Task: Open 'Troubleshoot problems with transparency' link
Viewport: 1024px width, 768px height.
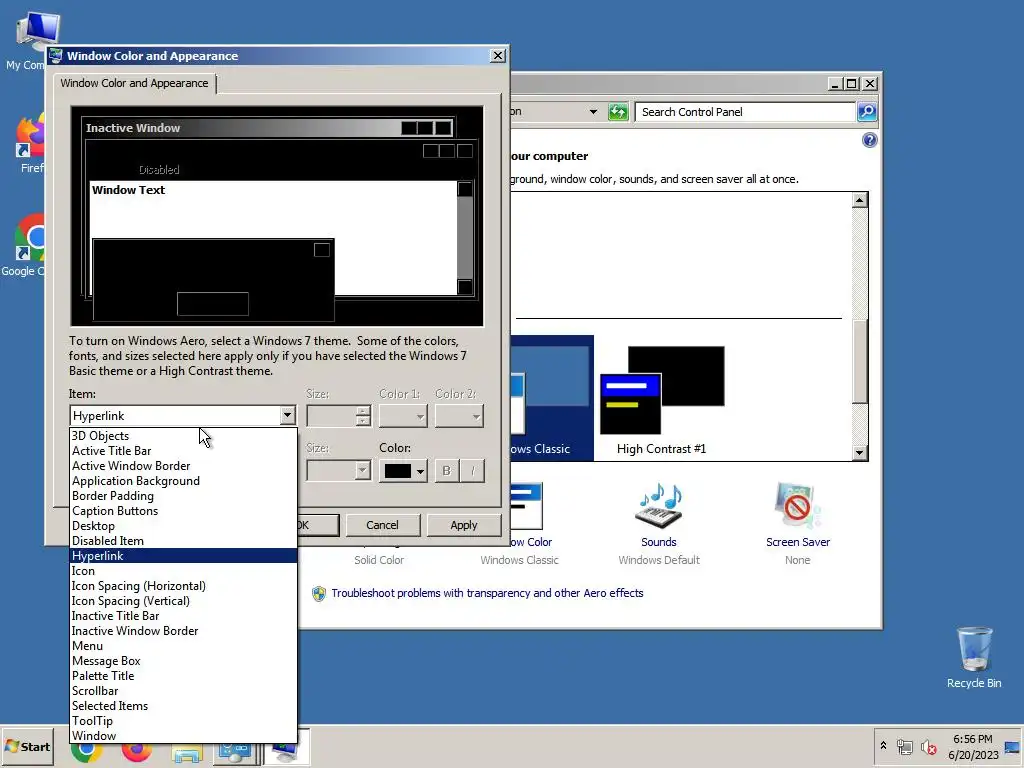Action: click(x=487, y=593)
